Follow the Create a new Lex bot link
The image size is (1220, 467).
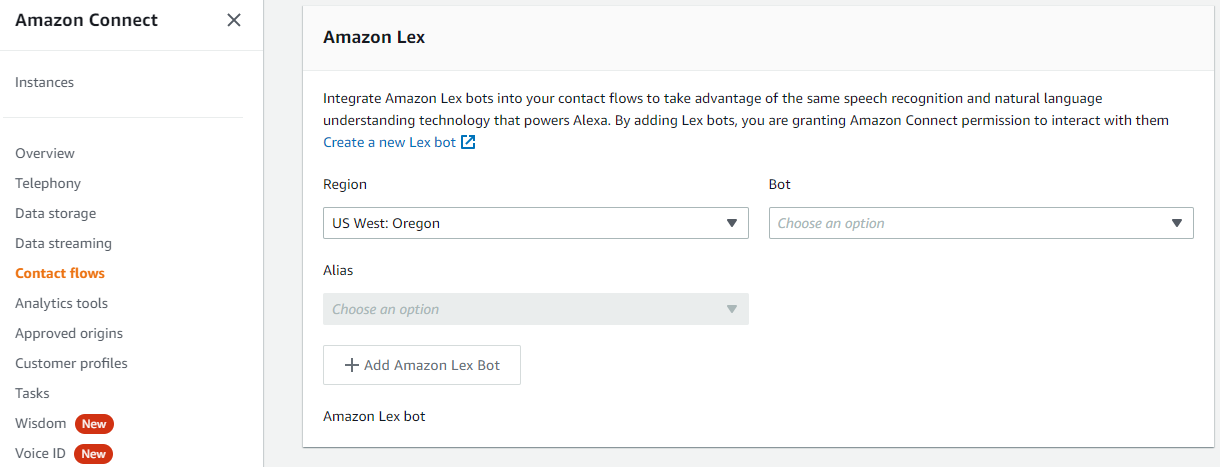(389, 143)
